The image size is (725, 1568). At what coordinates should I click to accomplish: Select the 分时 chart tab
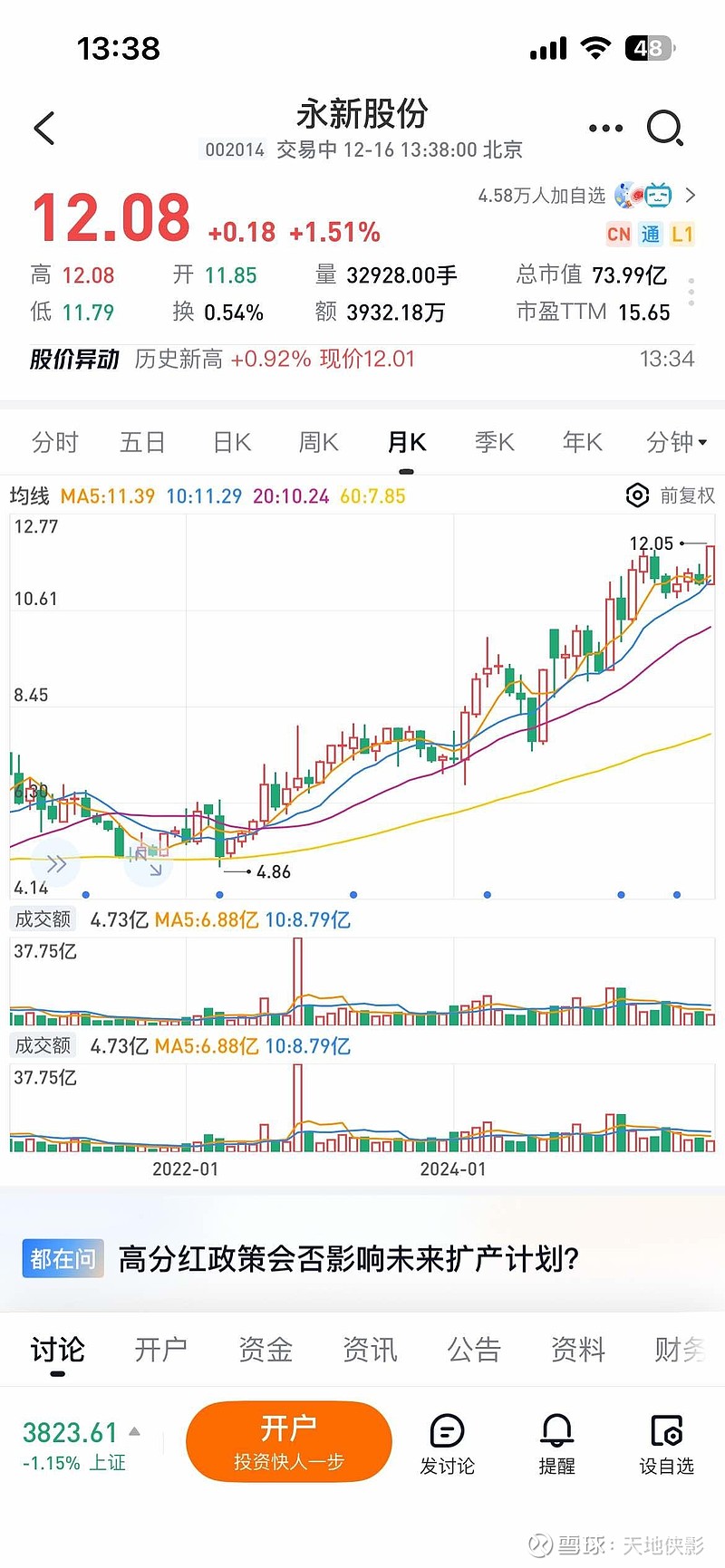pyautogui.click(x=55, y=442)
